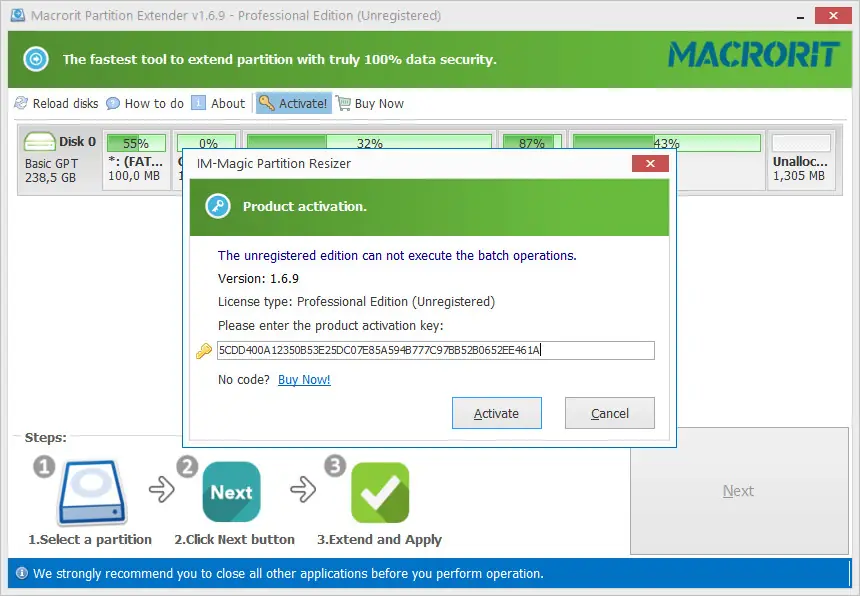The height and width of the screenshot is (596, 860).
Task: Click the info icon in the bottom recommendation bar
Action: [x=21, y=573]
